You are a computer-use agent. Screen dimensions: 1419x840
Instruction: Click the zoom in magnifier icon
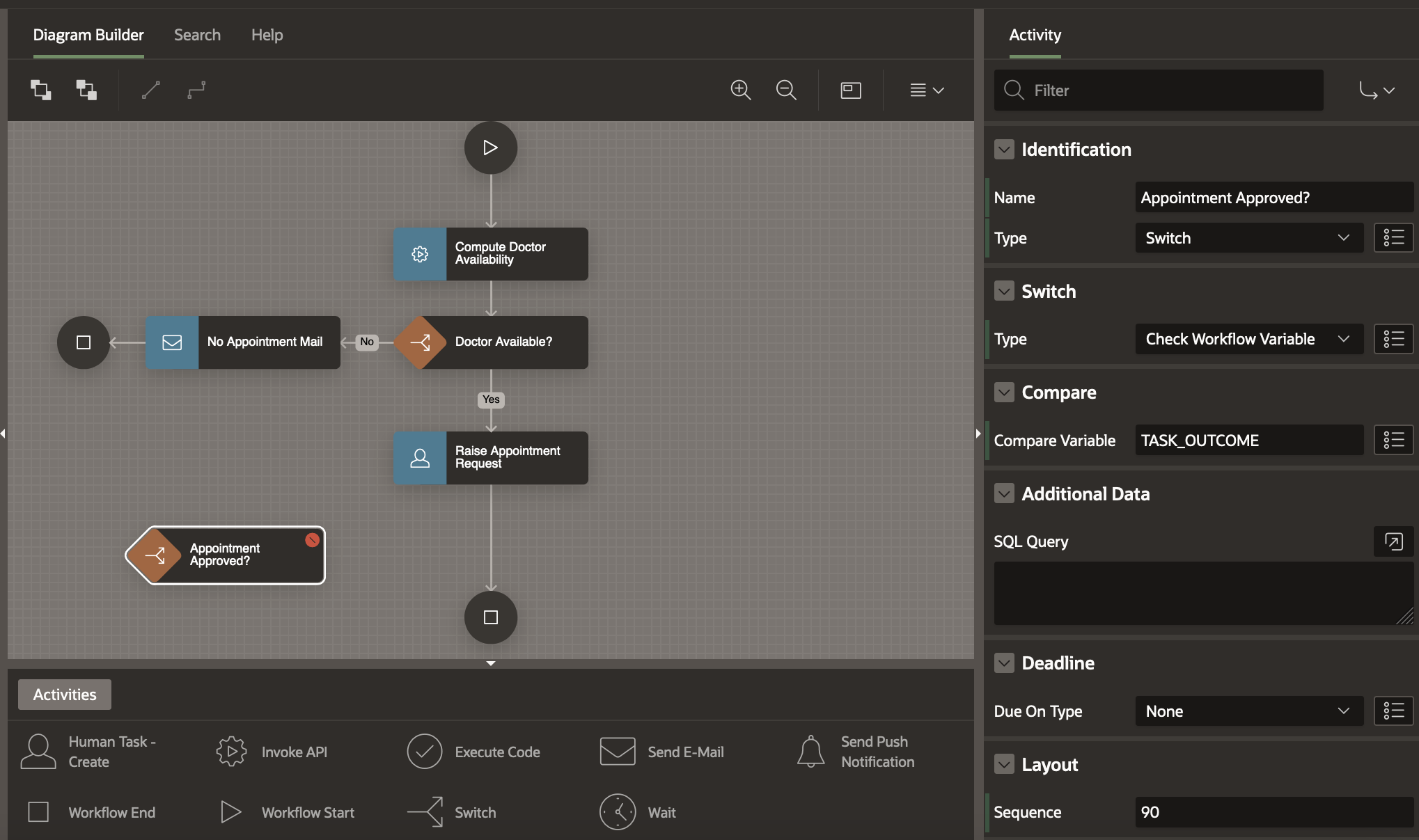(740, 90)
